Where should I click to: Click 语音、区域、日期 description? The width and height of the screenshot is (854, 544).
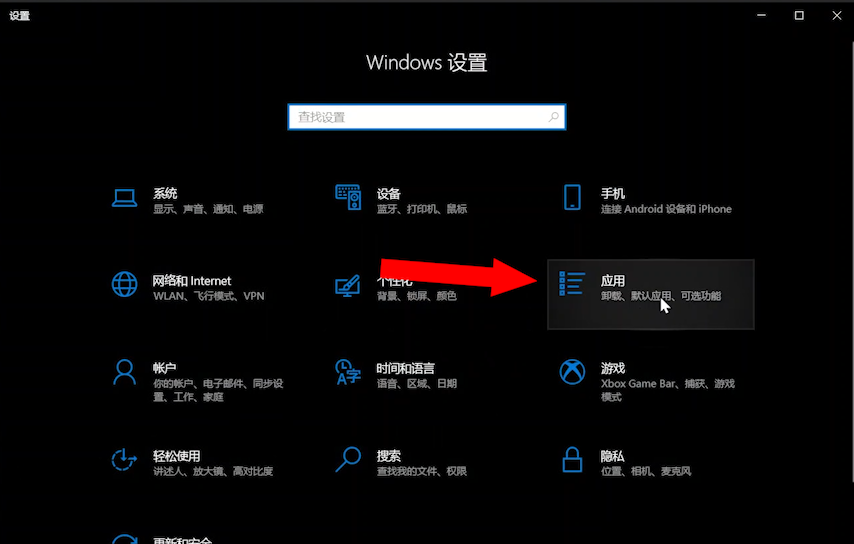click(417, 384)
